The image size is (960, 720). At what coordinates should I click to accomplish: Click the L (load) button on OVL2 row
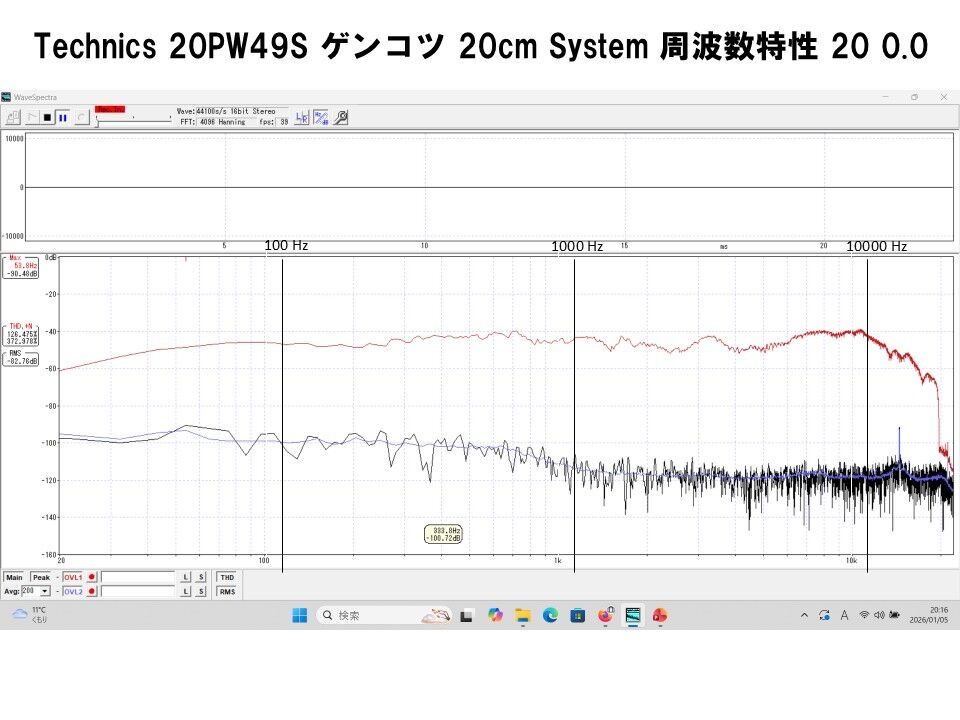pos(186,591)
